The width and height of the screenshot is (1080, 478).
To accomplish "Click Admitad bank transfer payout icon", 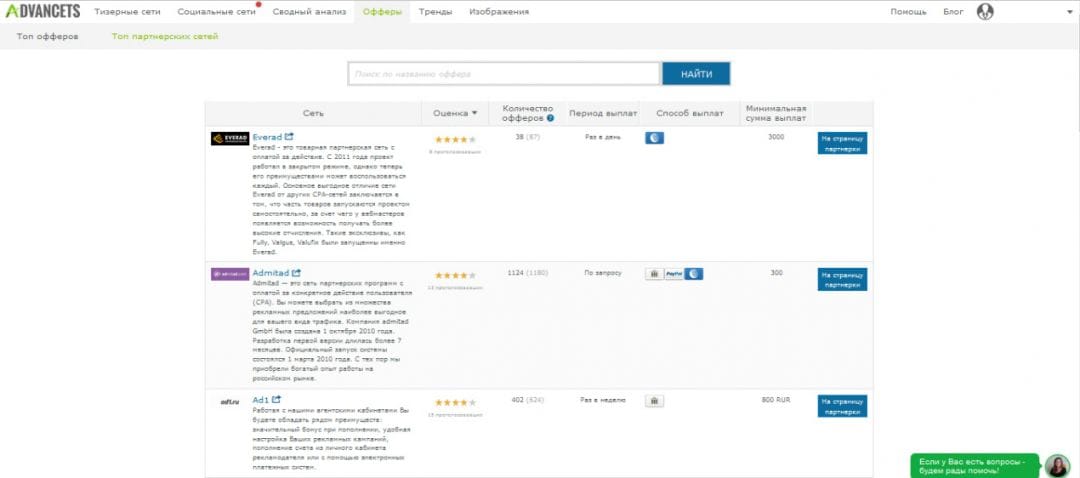I will tap(654, 273).
